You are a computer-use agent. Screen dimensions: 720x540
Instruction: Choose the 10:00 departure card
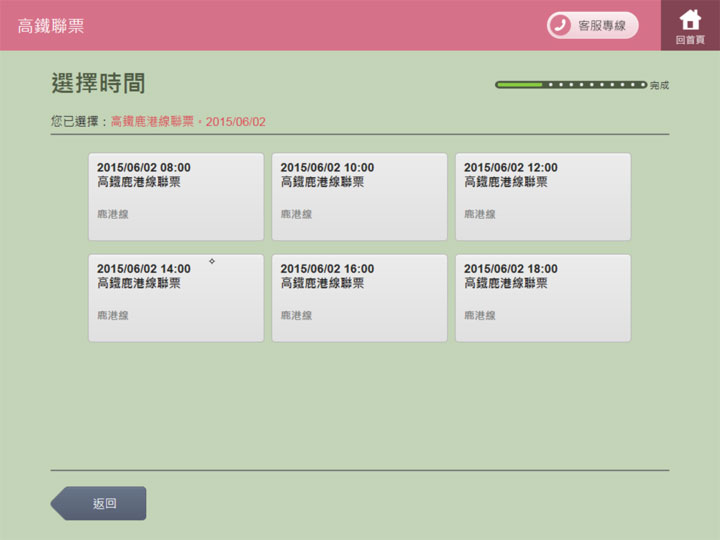359,196
